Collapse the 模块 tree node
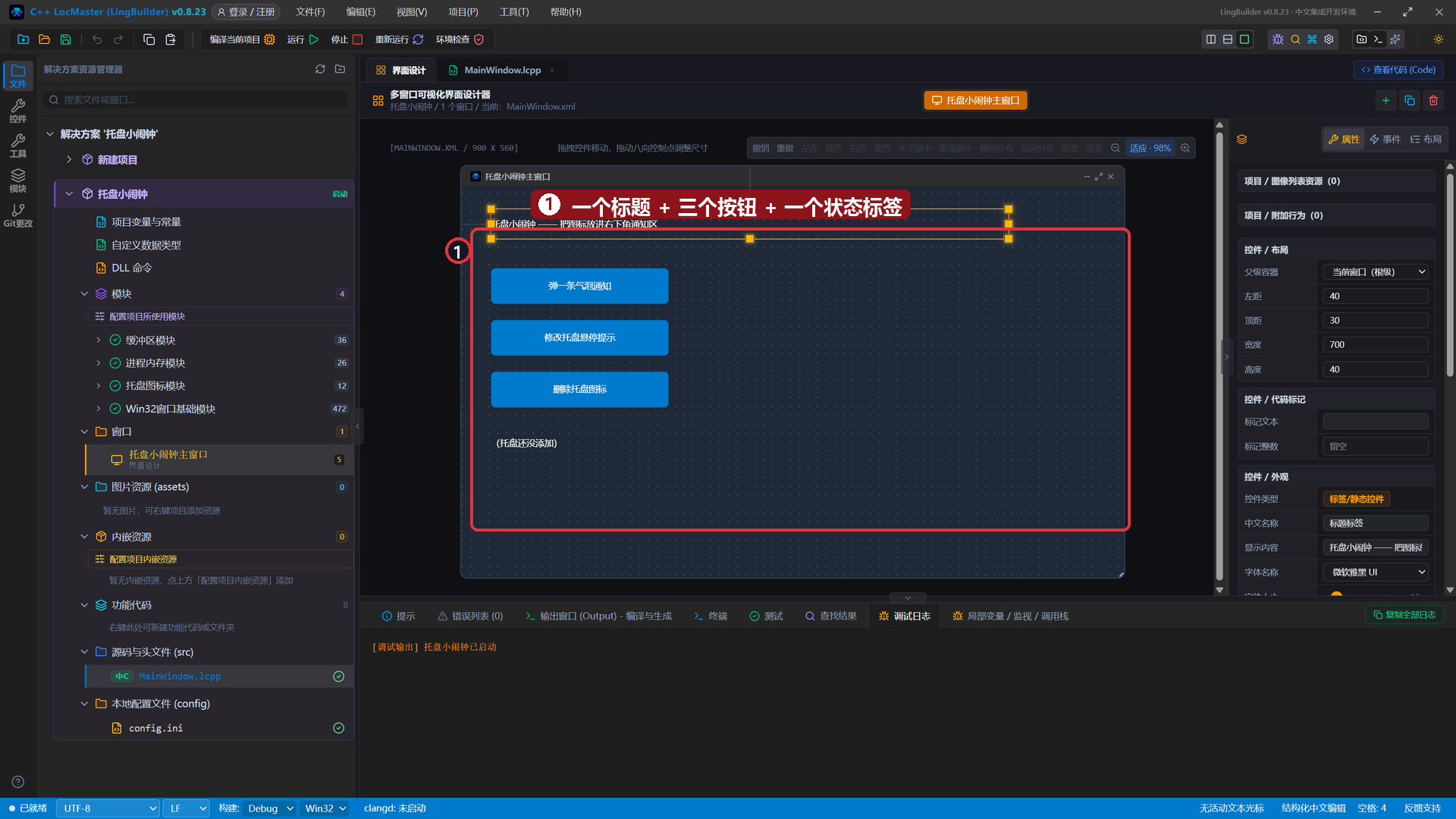This screenshot has width=1456, height=819. pyautogui.click(x=84, y=294)
